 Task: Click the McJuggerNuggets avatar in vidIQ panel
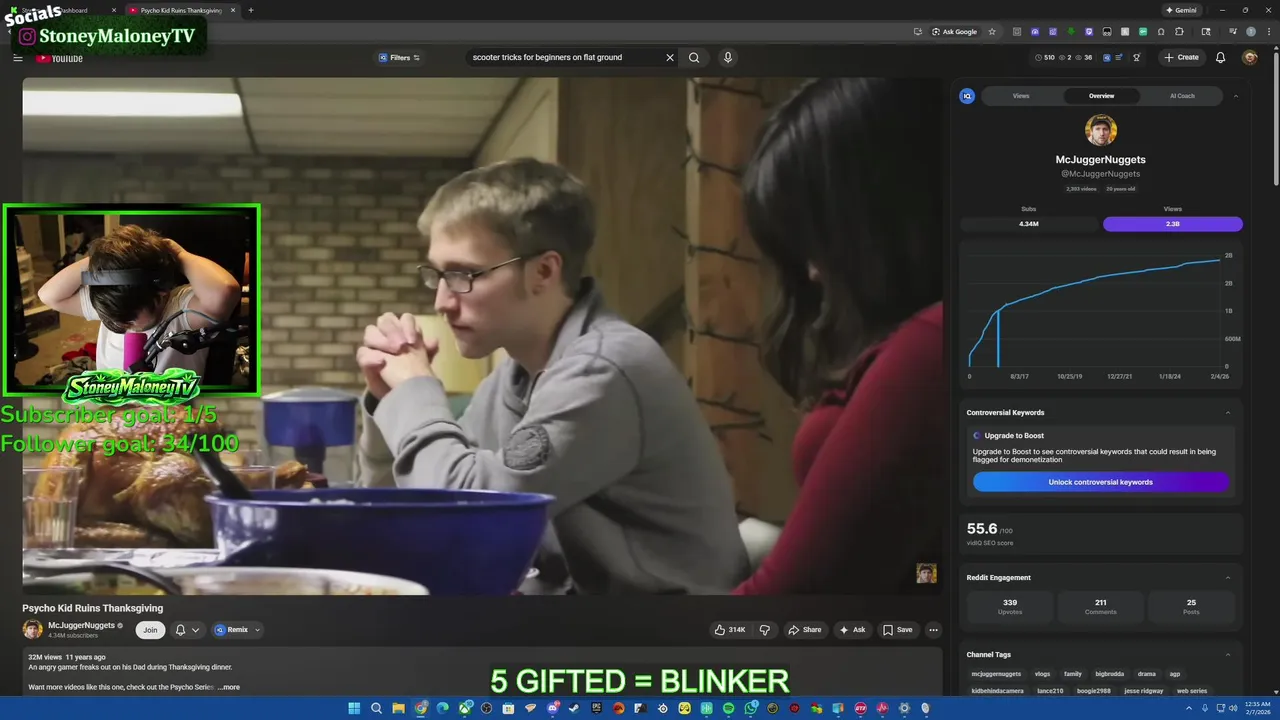(x=1101, y=130)
